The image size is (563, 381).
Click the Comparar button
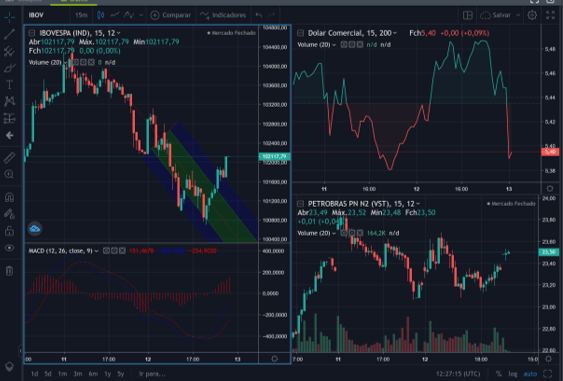pos(171,15)
